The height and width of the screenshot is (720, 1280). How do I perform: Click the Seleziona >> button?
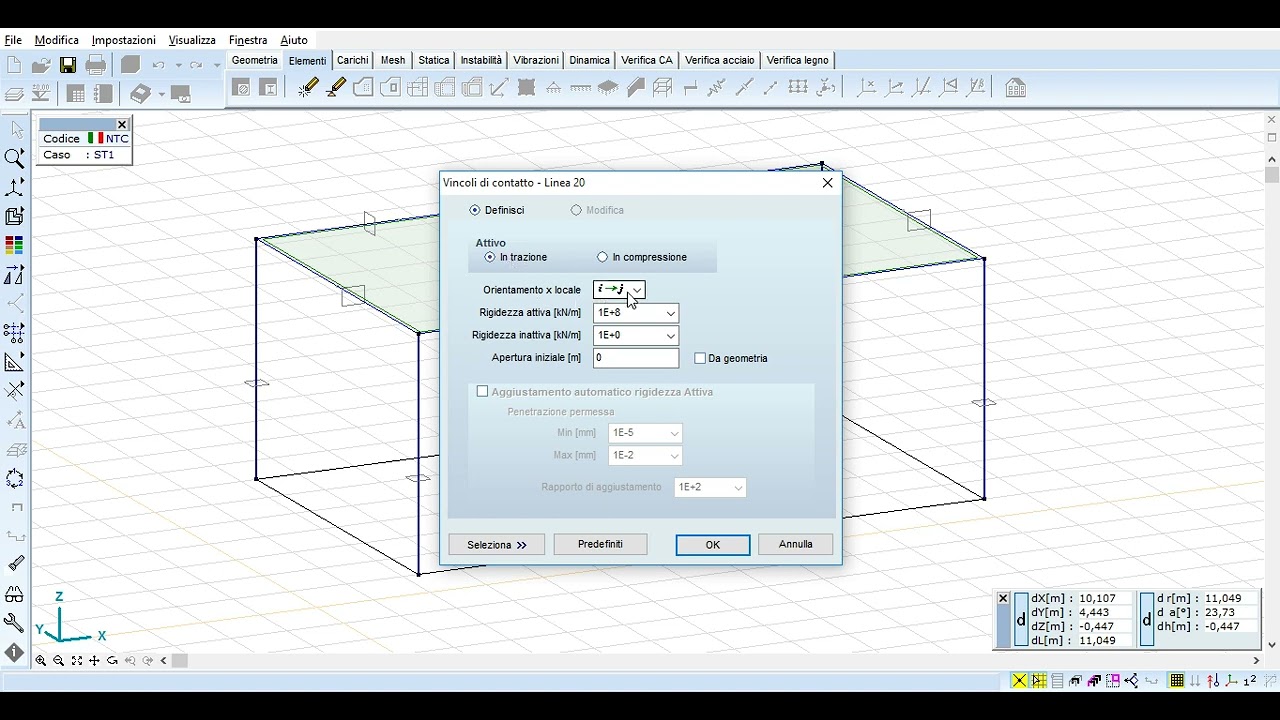pos(497,545)
